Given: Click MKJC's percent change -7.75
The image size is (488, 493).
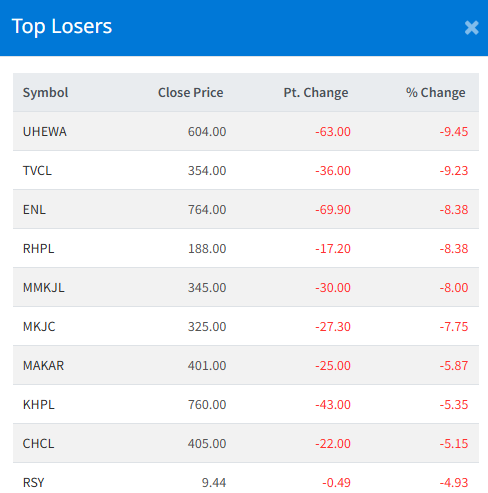Looking at the screenshot, I should (x=454, y=327).
